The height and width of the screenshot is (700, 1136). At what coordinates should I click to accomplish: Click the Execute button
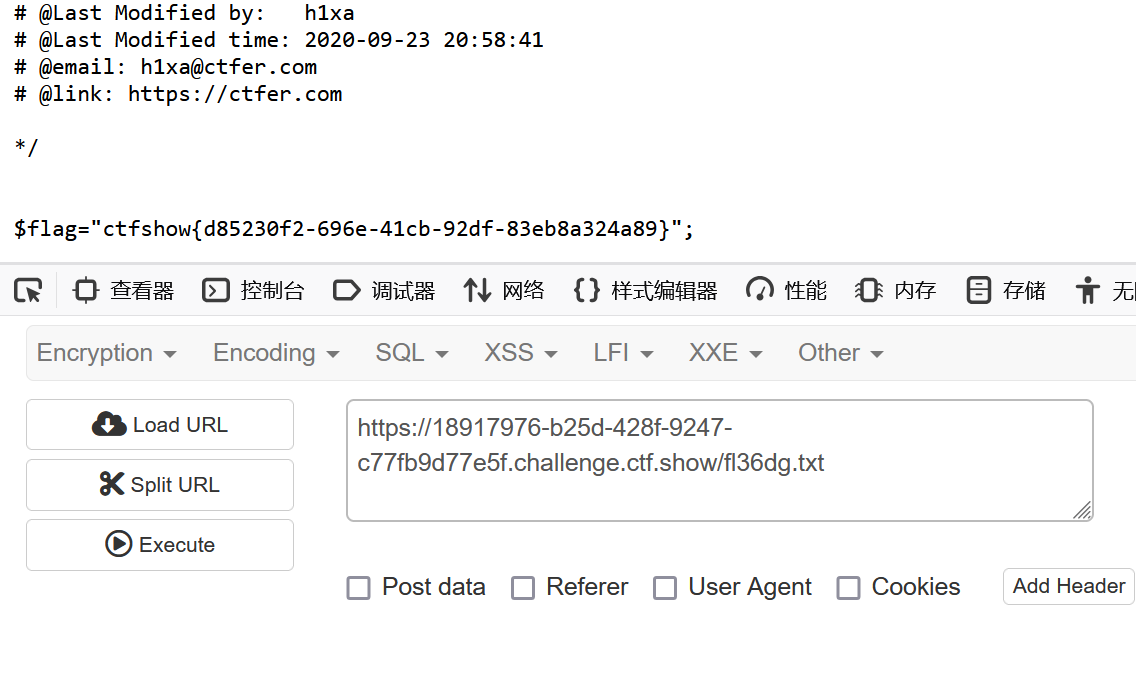click(x=160, y=545)
